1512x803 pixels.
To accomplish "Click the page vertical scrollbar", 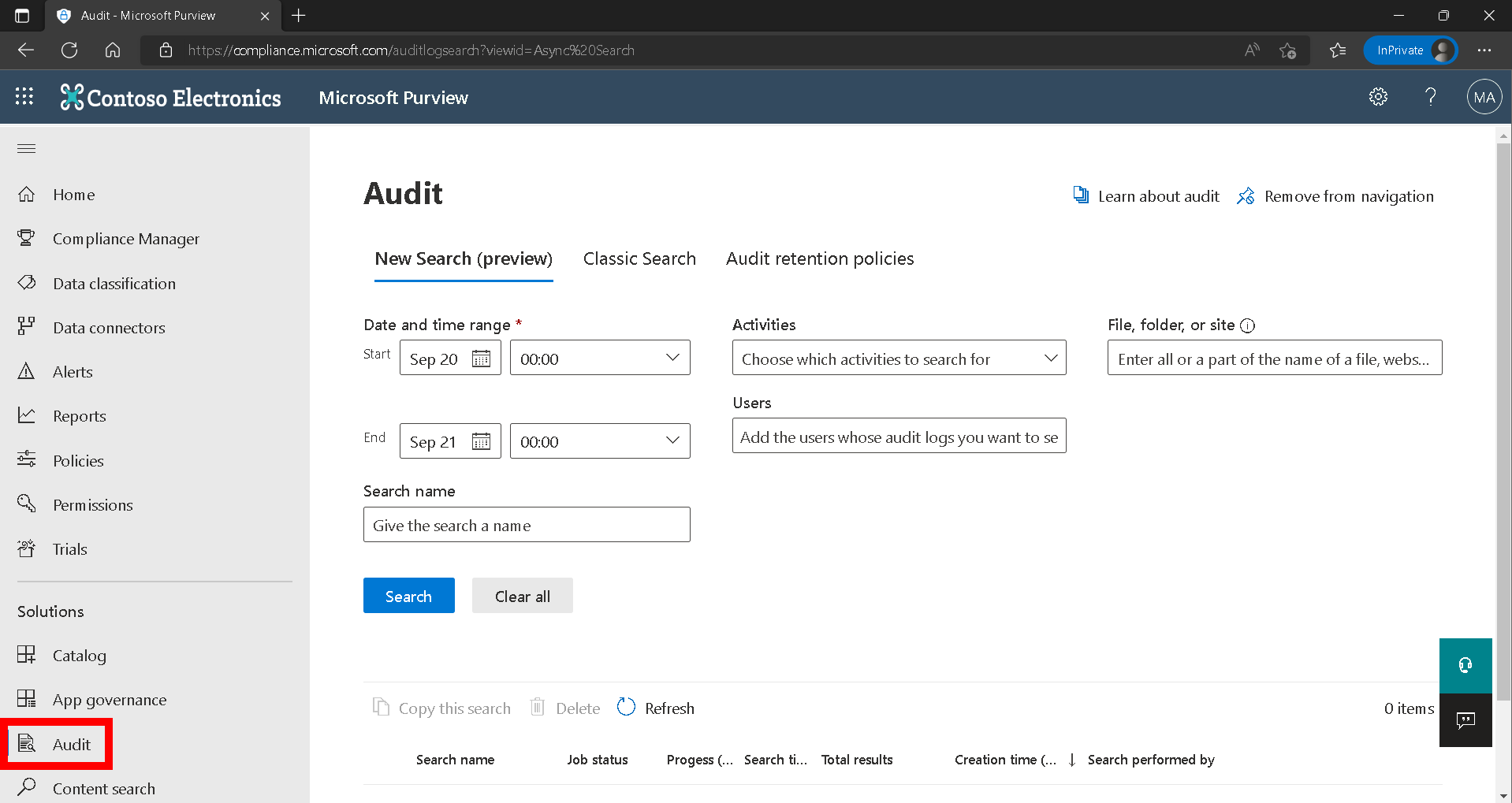I will 1504,422.
